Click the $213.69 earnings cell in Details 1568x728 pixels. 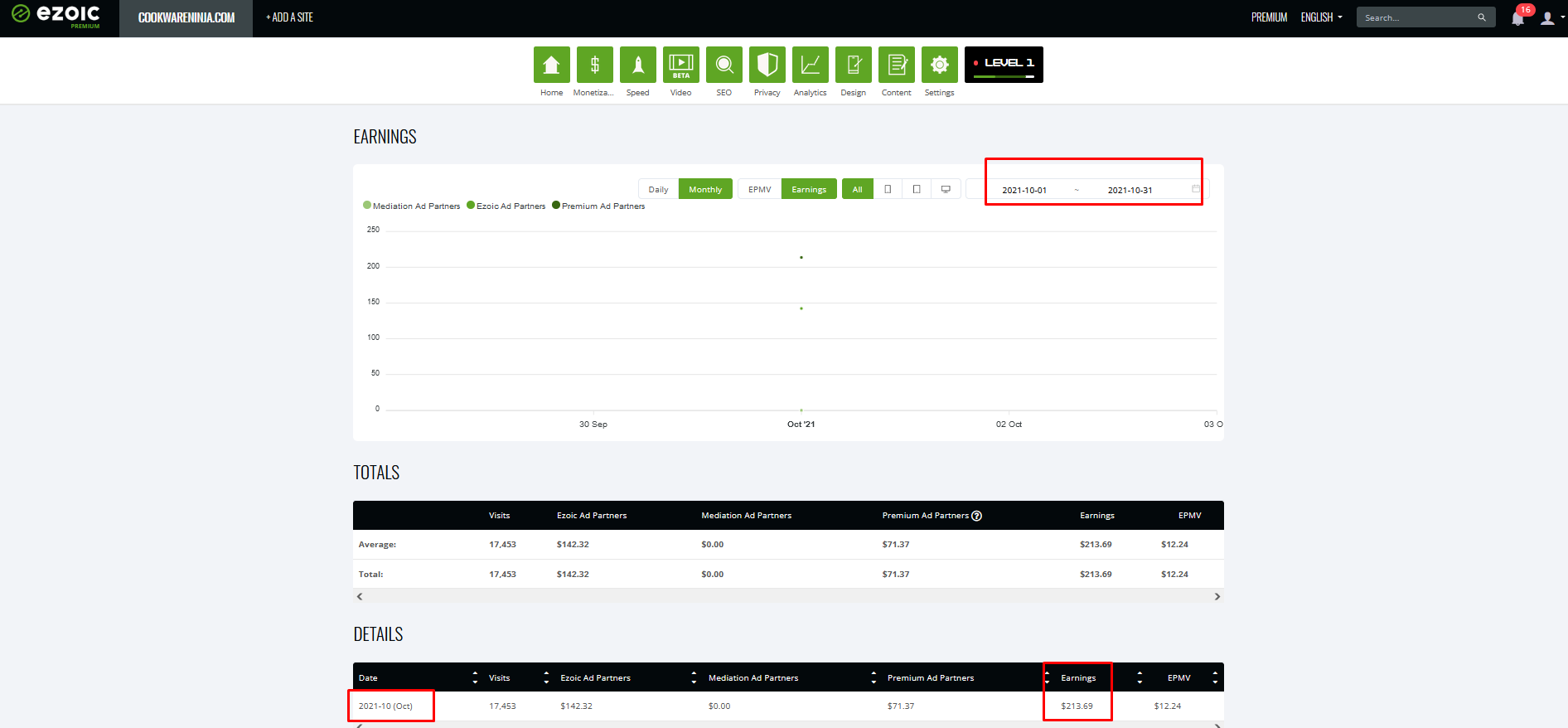1077,706
